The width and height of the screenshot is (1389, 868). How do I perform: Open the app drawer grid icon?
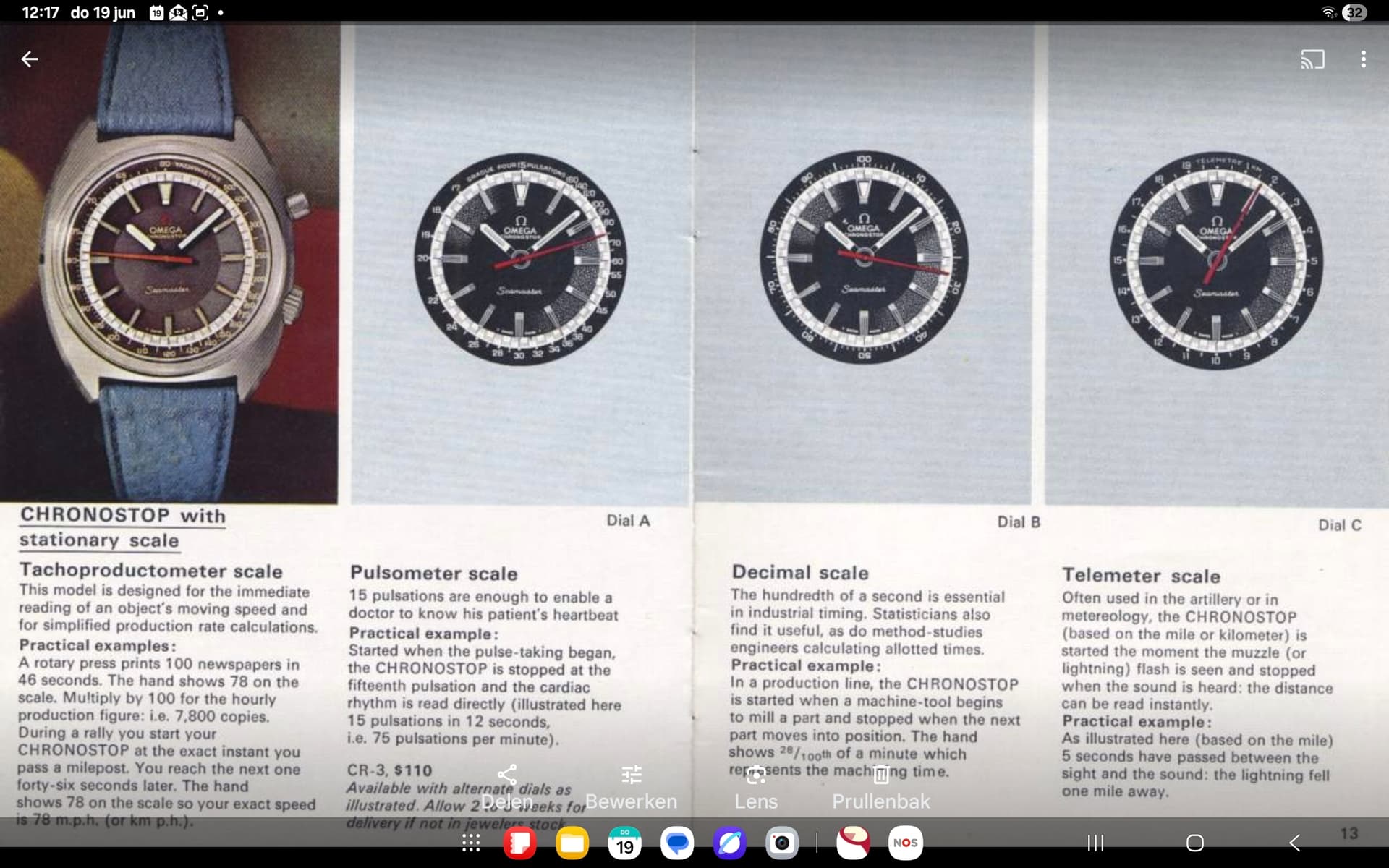pyautogui.click(x=471, y=843)
